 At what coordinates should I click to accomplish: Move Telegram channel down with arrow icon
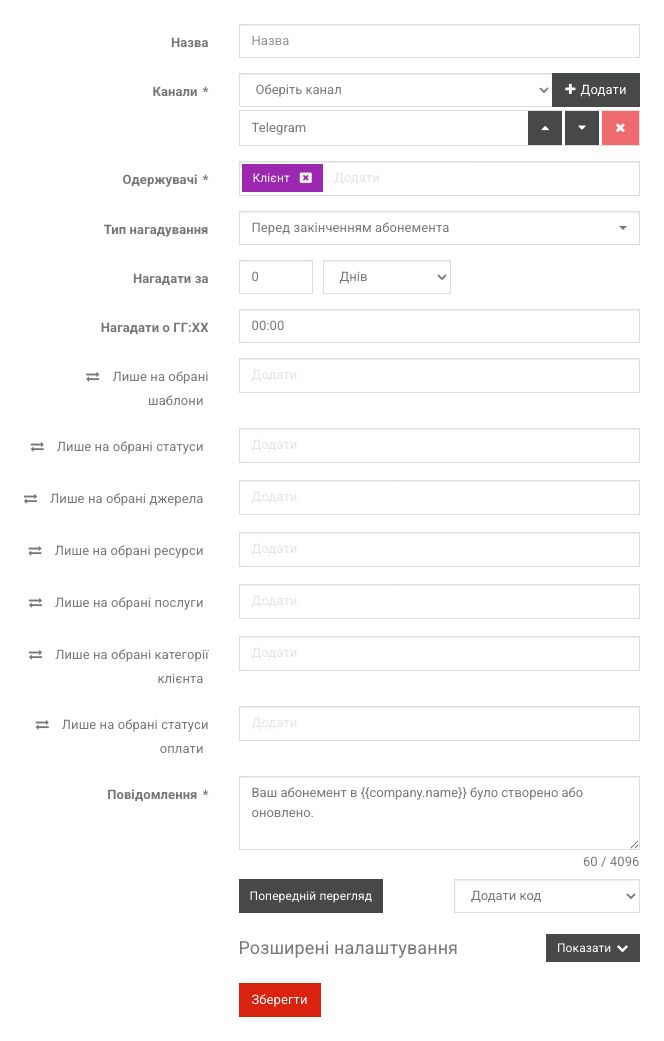pos(582,128)
